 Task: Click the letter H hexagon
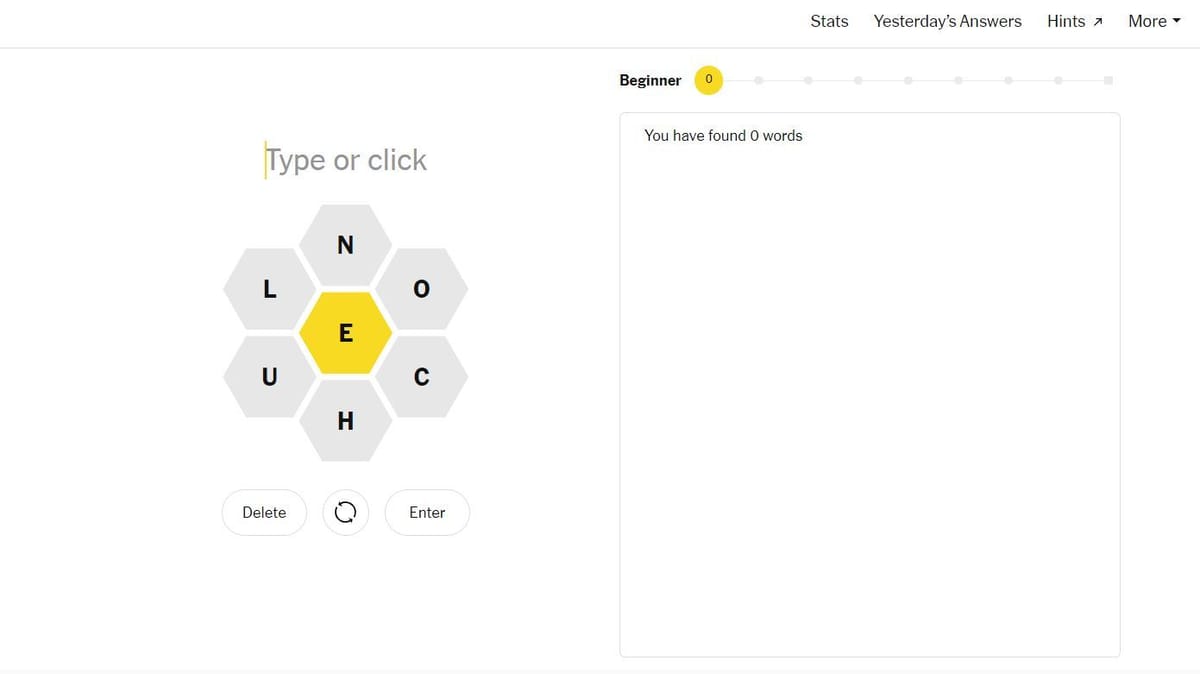click(345, 420)
